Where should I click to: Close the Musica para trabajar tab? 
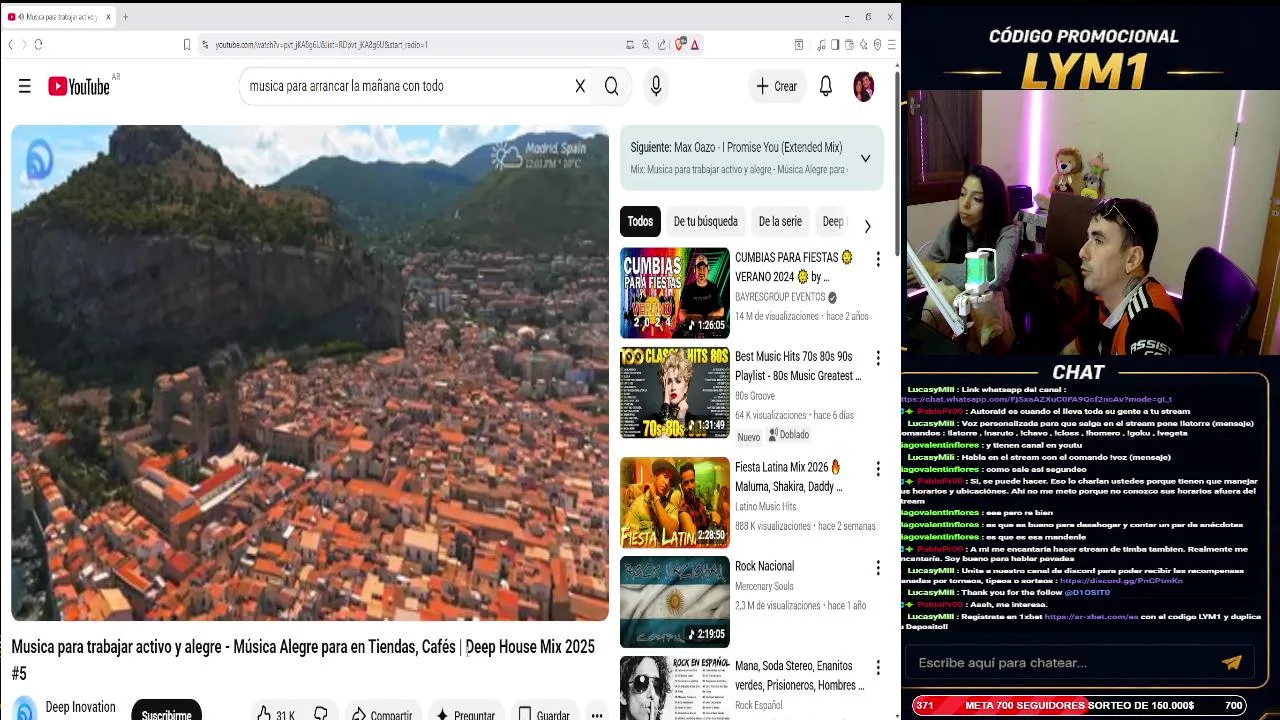(108, 17)
